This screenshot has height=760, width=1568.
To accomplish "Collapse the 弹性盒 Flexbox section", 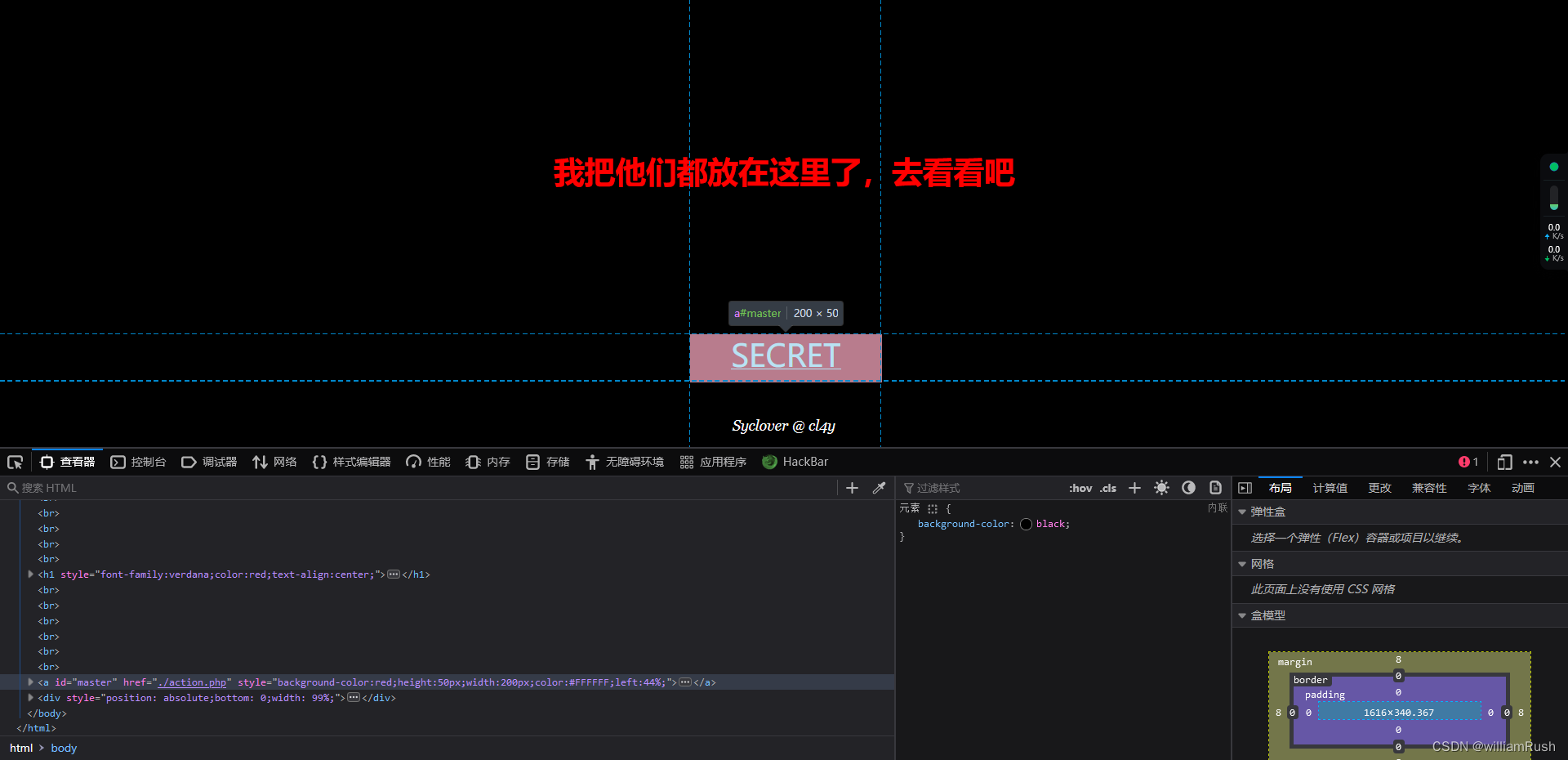I will pyautogui.click(x=1242, y=512).
